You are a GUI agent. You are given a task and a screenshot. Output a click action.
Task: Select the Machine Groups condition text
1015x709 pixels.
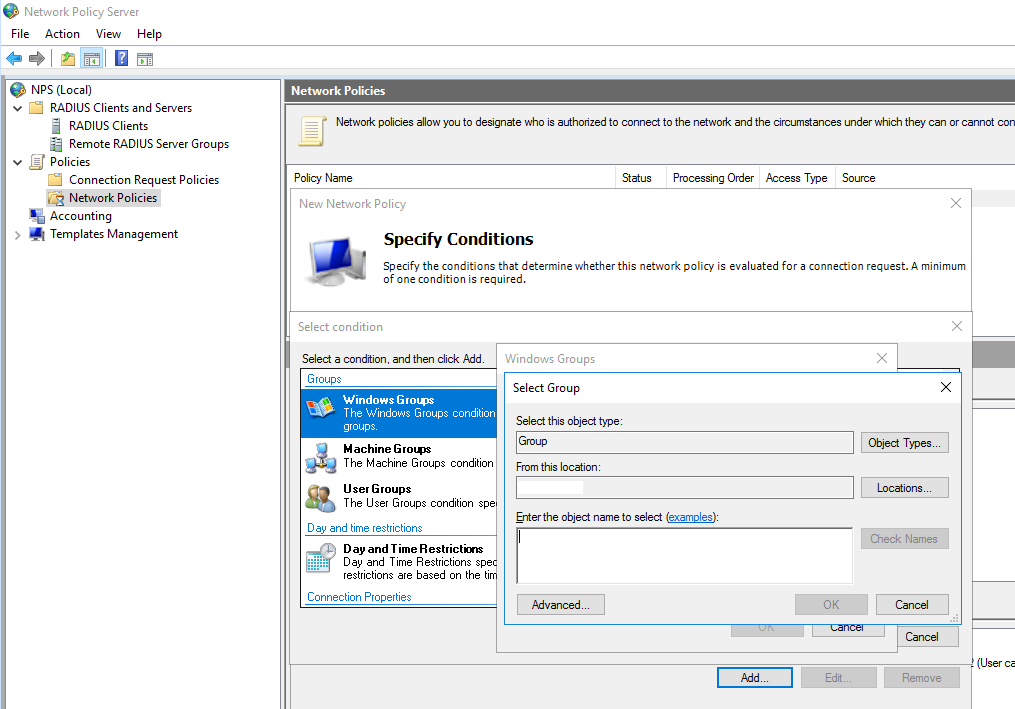[387, 449]
